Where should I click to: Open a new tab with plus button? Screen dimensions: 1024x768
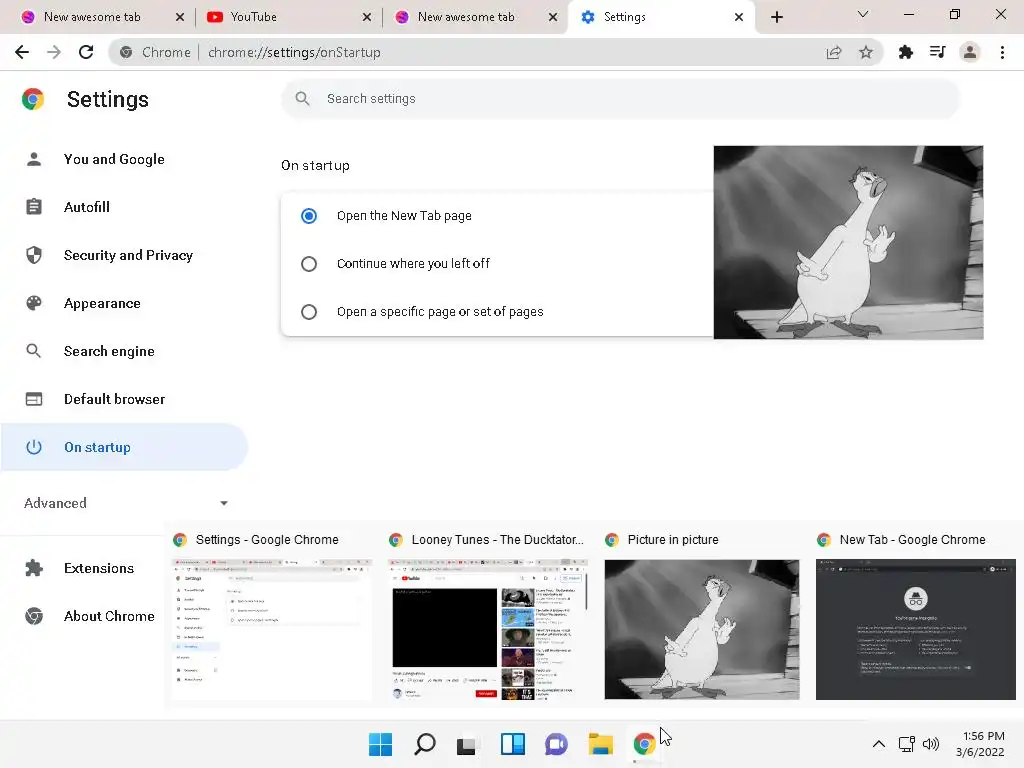click(x=776, y=17)
